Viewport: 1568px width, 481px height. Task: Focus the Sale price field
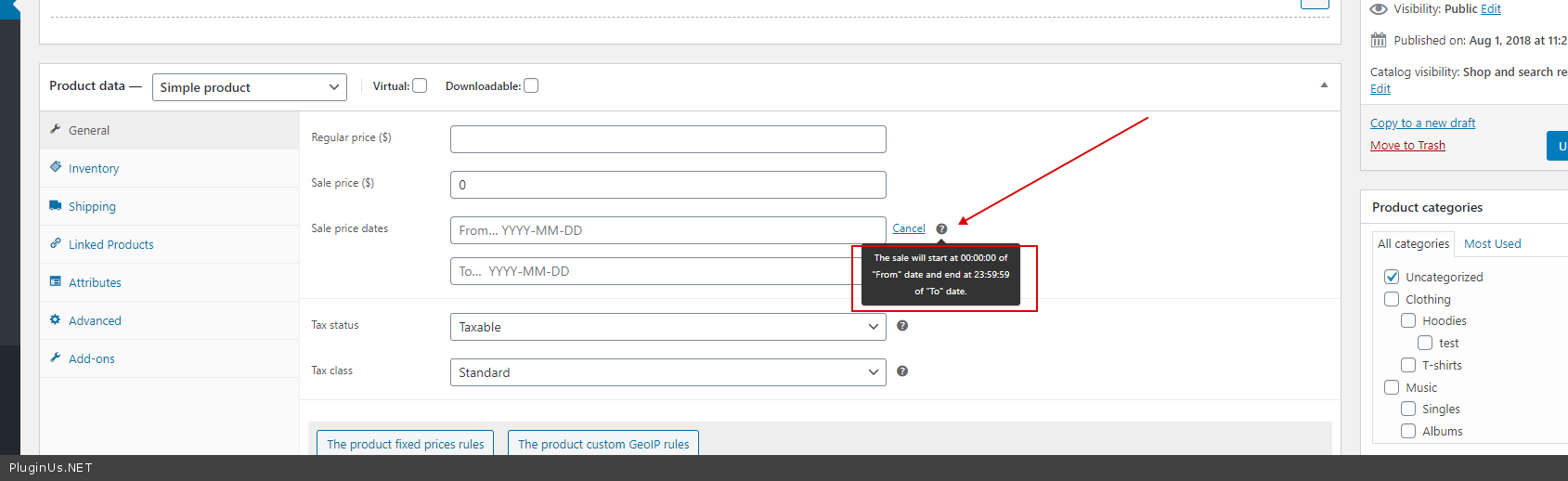click(x=668, y=185)
